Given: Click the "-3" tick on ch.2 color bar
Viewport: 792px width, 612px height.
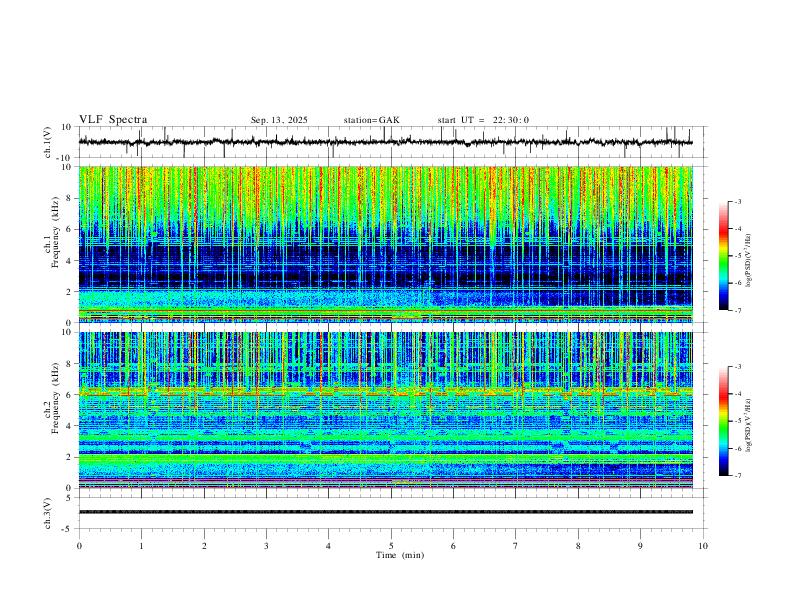Looking at the screenshot, I should tap(737, 367).
